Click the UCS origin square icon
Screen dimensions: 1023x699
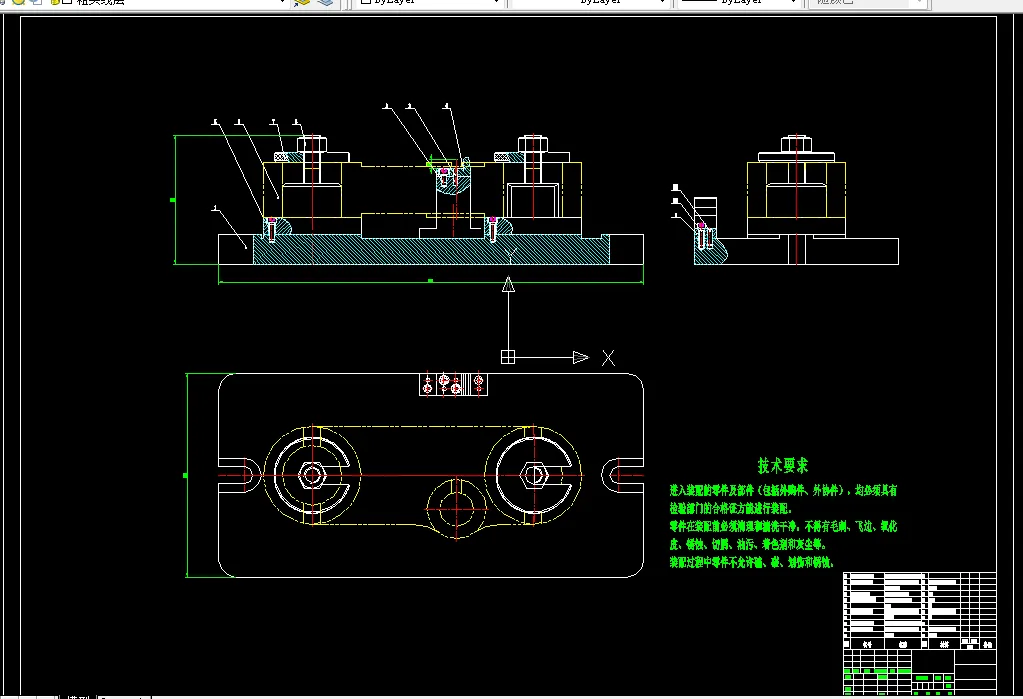[x=508, y=357]
